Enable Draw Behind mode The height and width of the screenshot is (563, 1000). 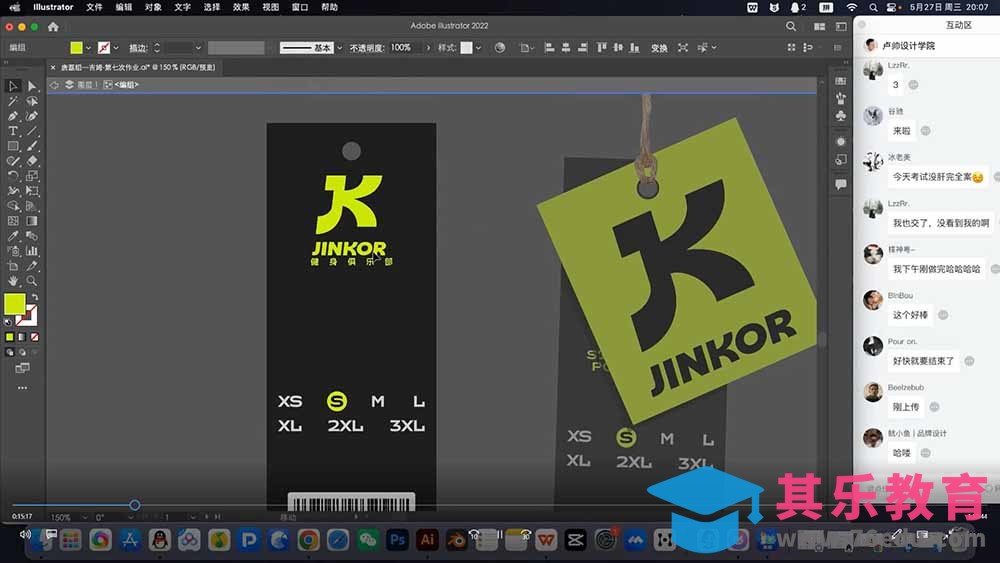click(22, 352)
